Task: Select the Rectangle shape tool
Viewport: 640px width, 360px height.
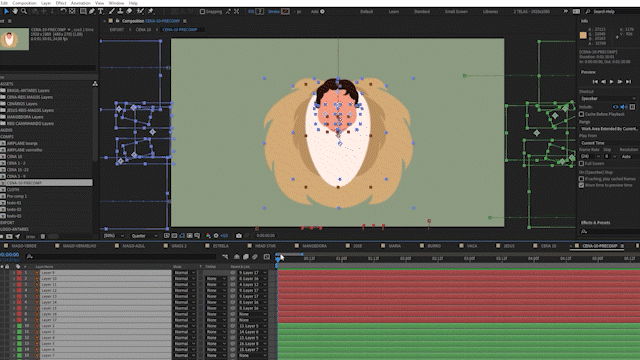Action: [83, 11]
